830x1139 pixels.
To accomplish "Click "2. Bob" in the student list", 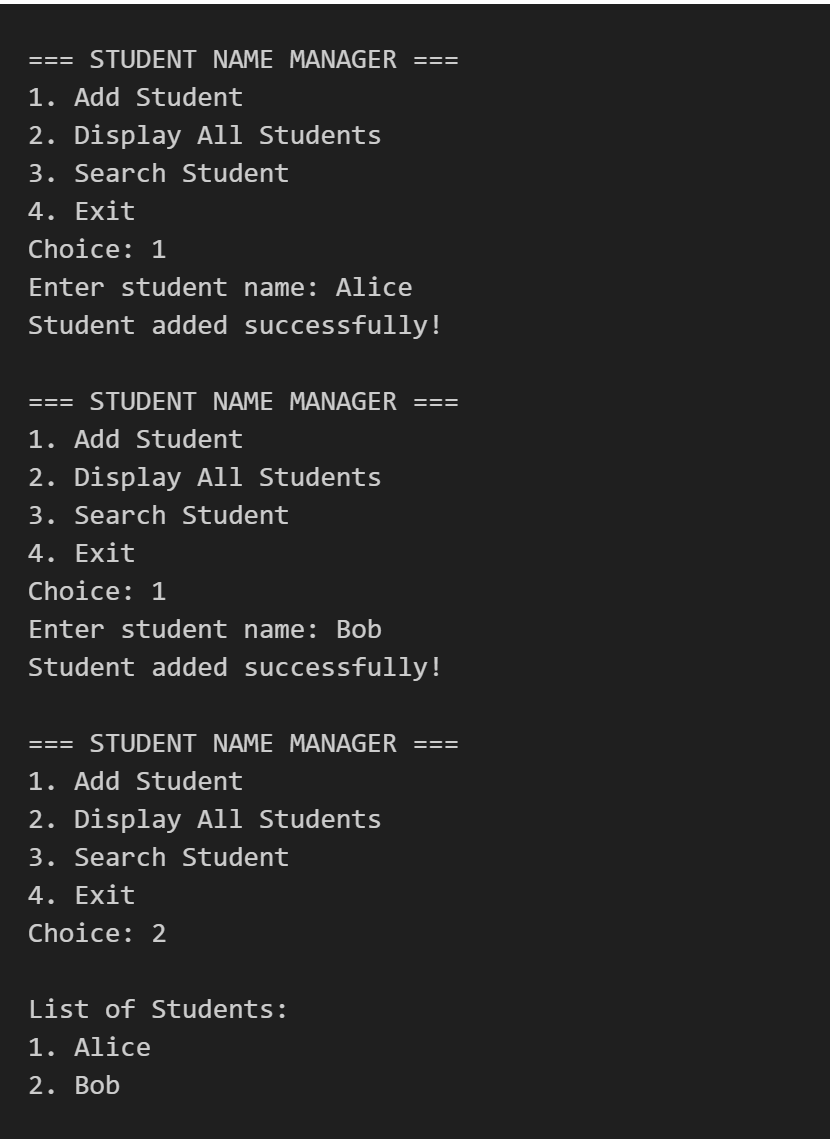I will 74,1086.
